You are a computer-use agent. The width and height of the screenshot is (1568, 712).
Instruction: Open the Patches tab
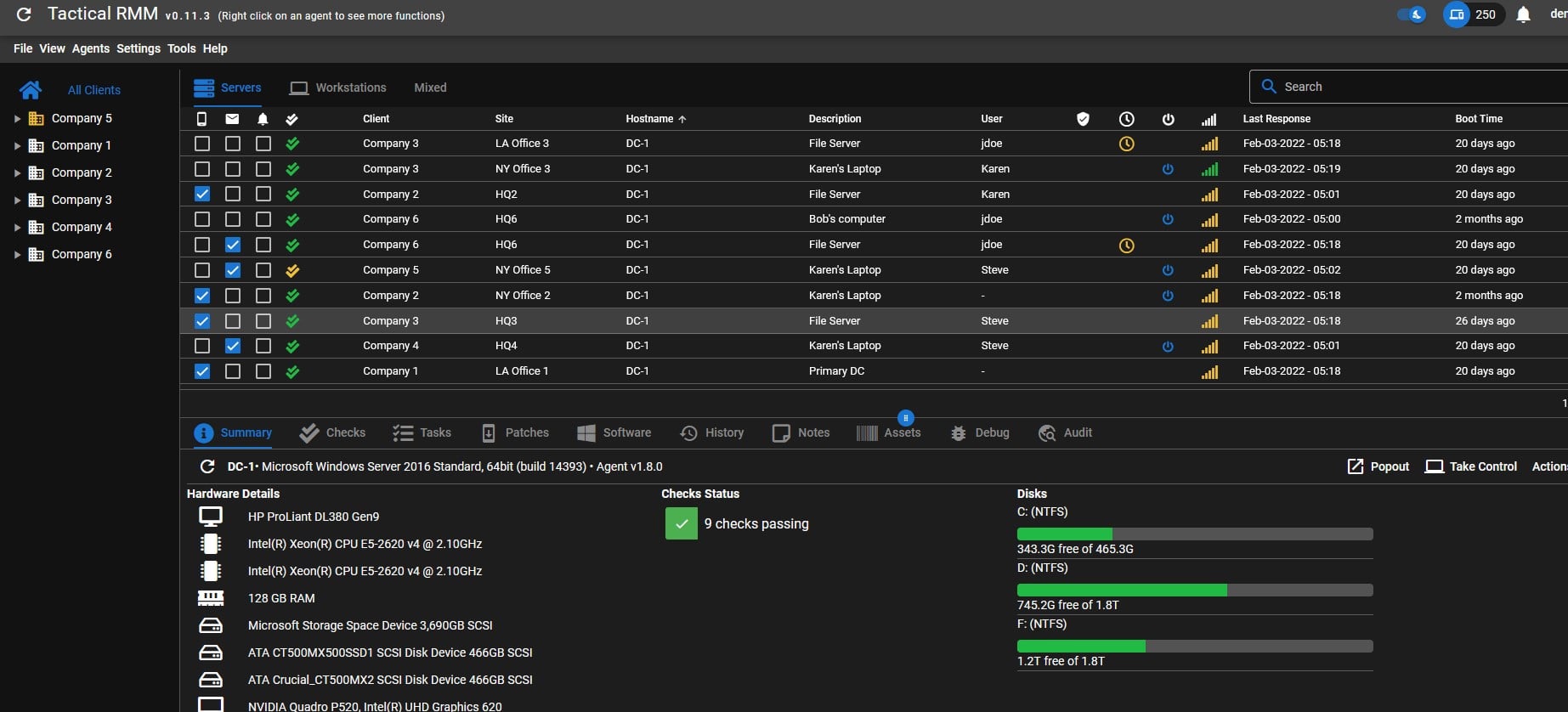point(515,432)
